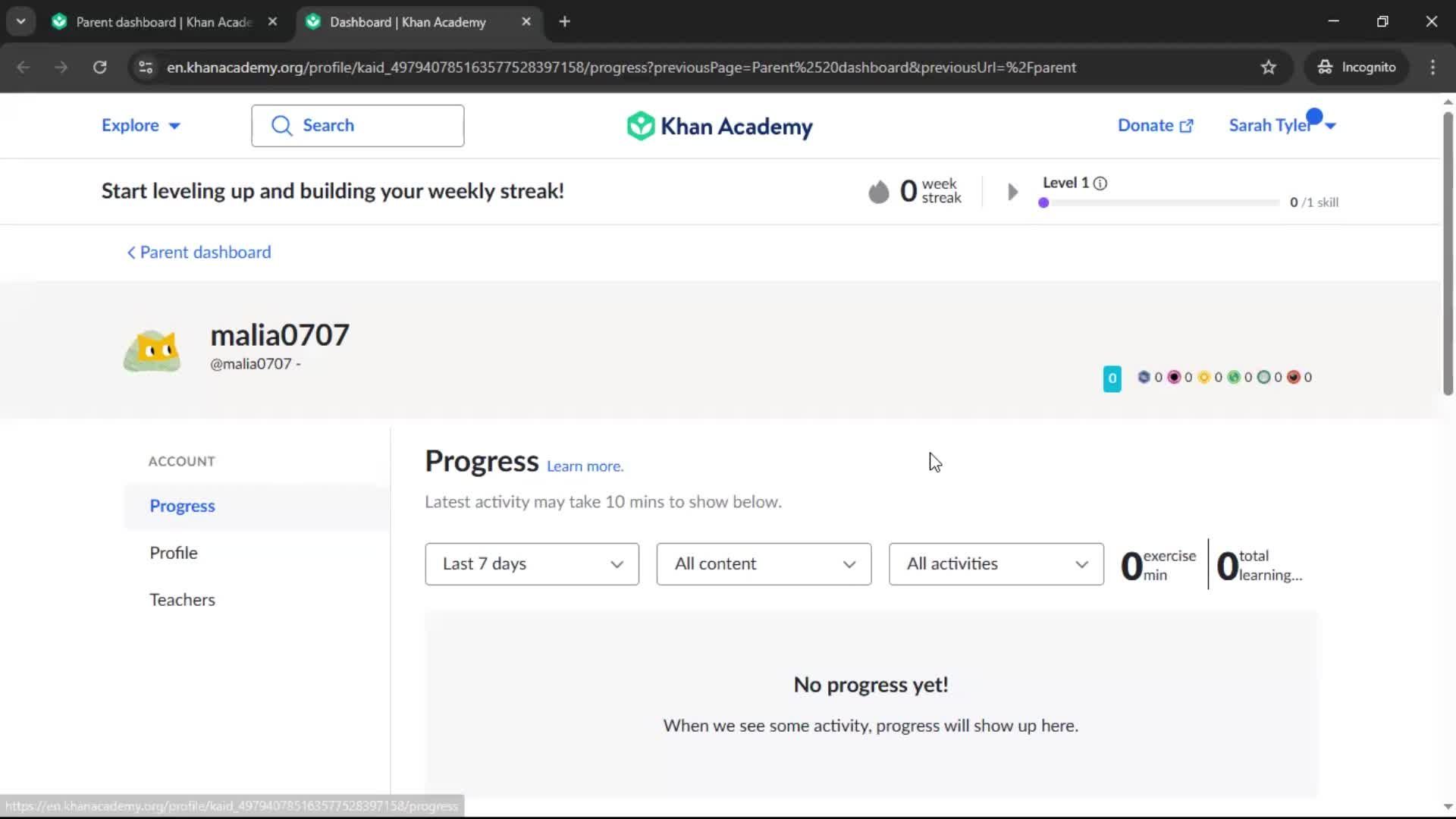Click the '0 /1 skill' text
Image resolution: width=1456 pixels, height=819 pixels.
1314,203
